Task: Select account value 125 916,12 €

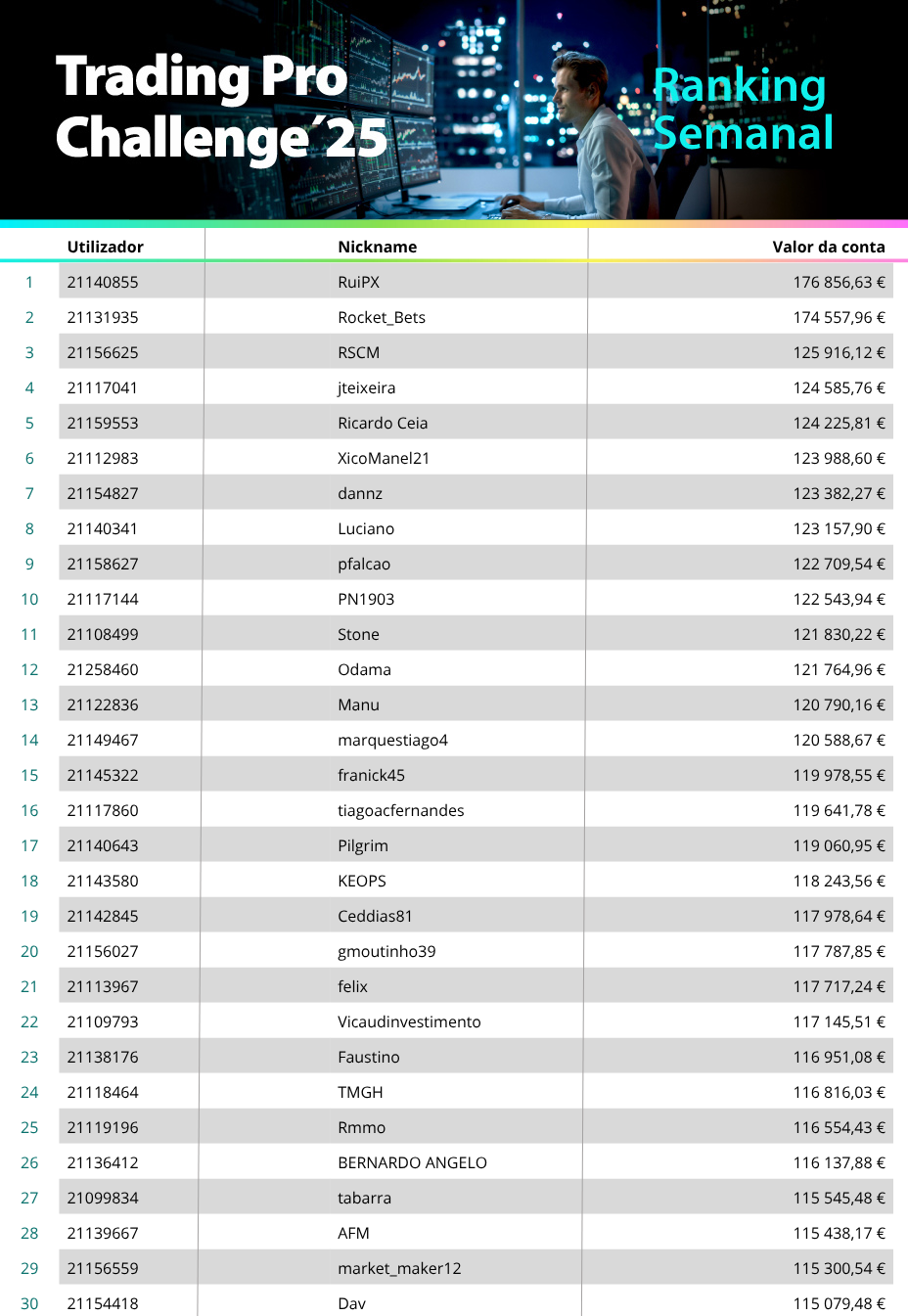Action: pos(839,352)
